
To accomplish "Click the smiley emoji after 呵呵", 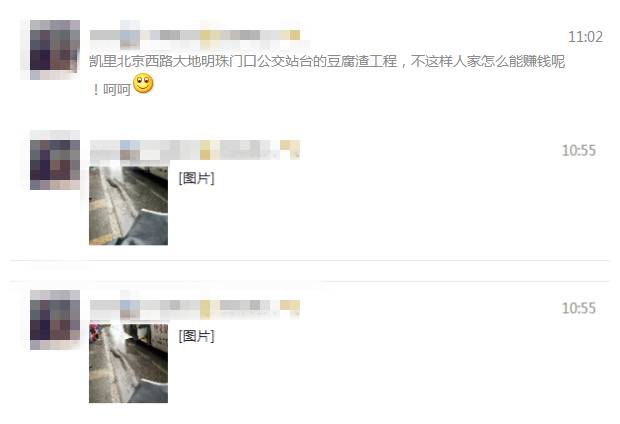I will 143,83.
